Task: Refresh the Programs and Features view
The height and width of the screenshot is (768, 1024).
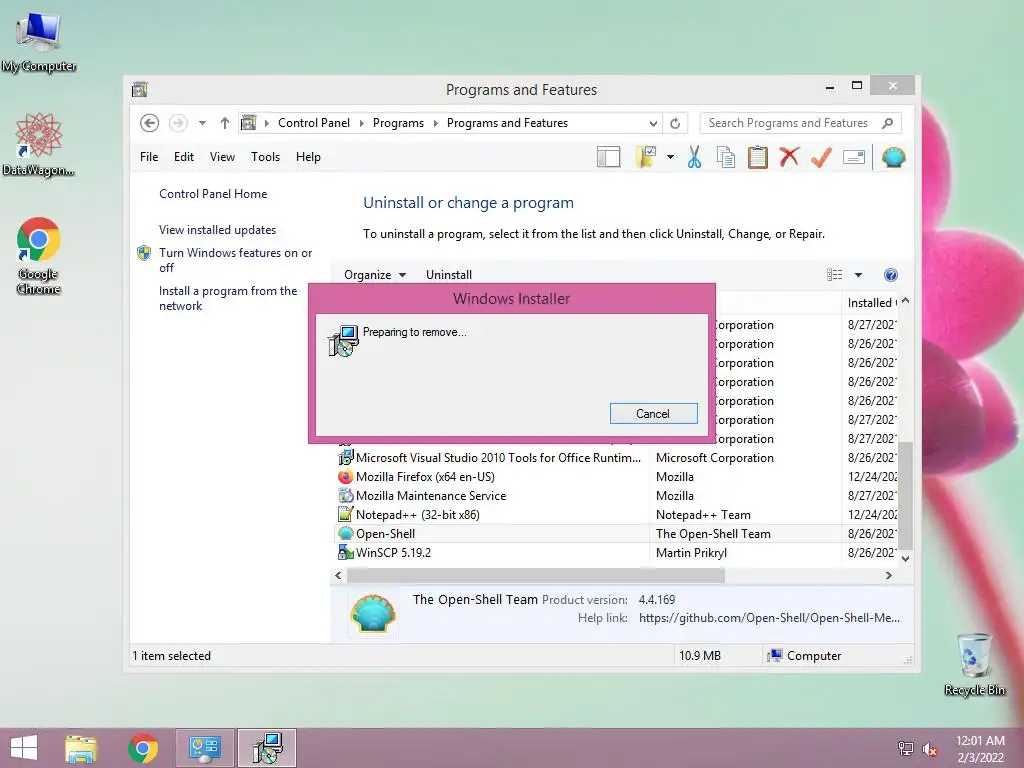Action: pyautogui.click(x=675, y=123)
